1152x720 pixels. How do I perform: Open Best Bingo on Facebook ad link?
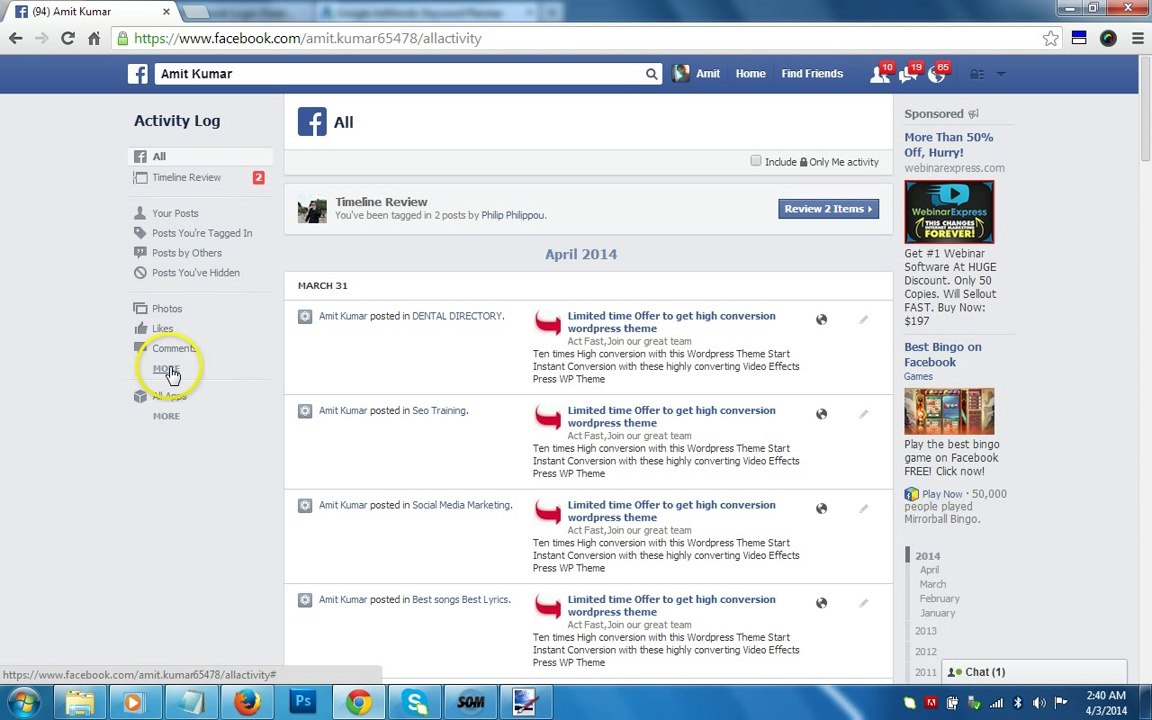click(x=943, y=354)
